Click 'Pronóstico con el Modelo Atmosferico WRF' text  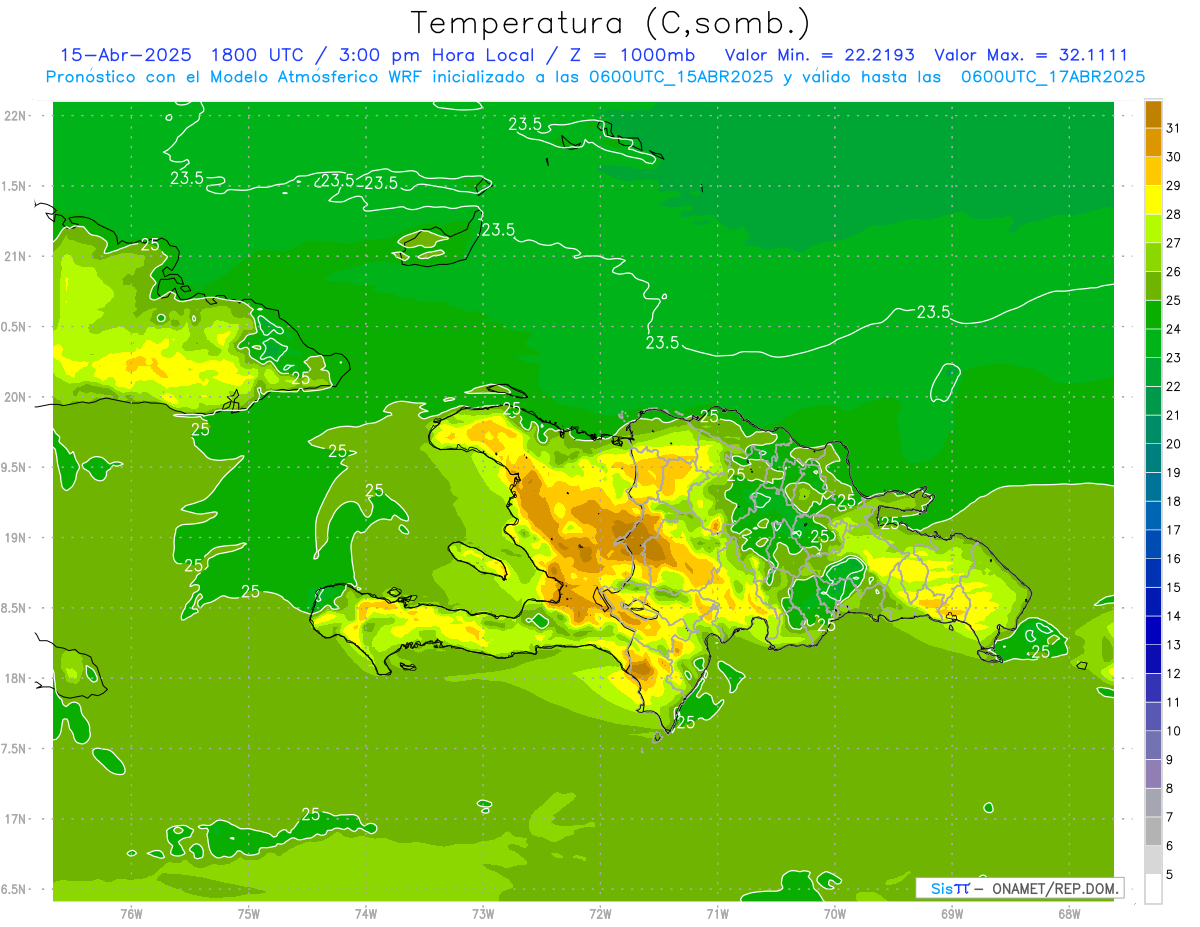click(236, 77)
